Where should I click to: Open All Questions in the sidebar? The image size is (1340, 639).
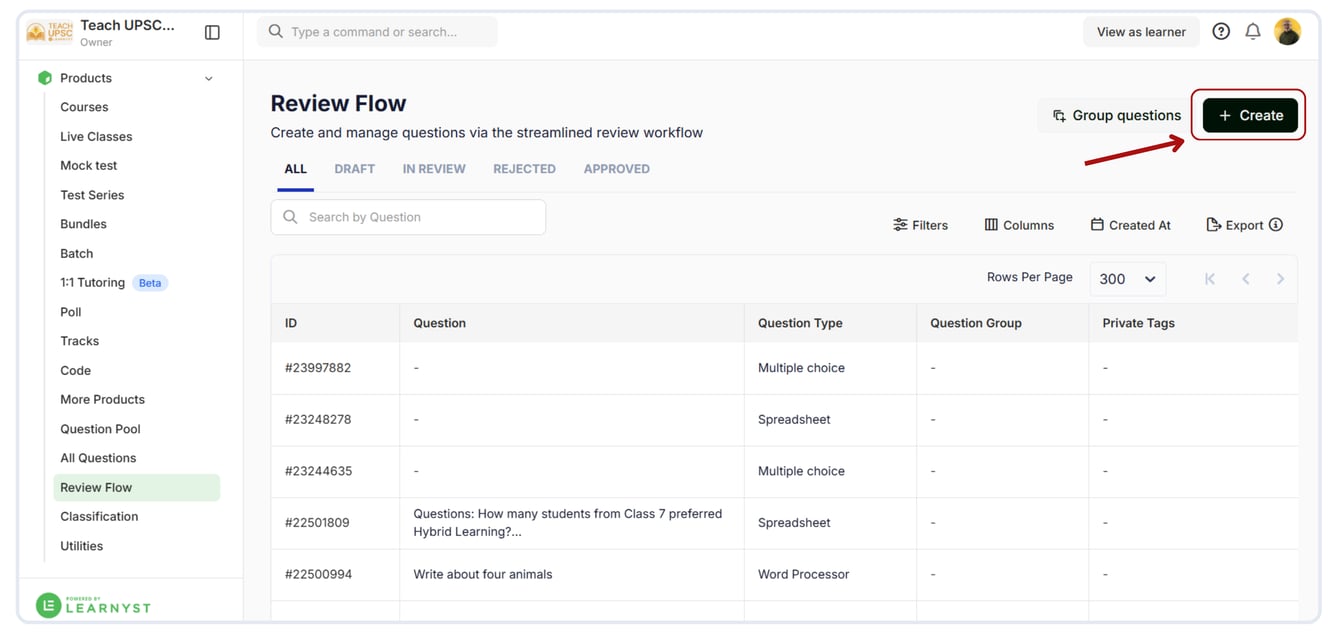point(98,458)
